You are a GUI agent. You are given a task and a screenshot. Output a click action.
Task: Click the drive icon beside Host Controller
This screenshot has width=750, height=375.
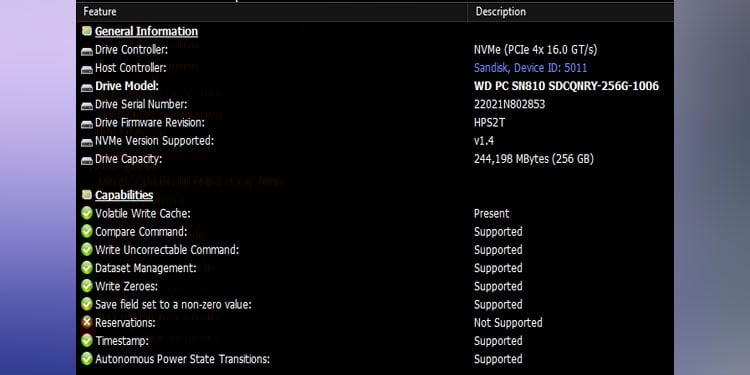(87, 69)
